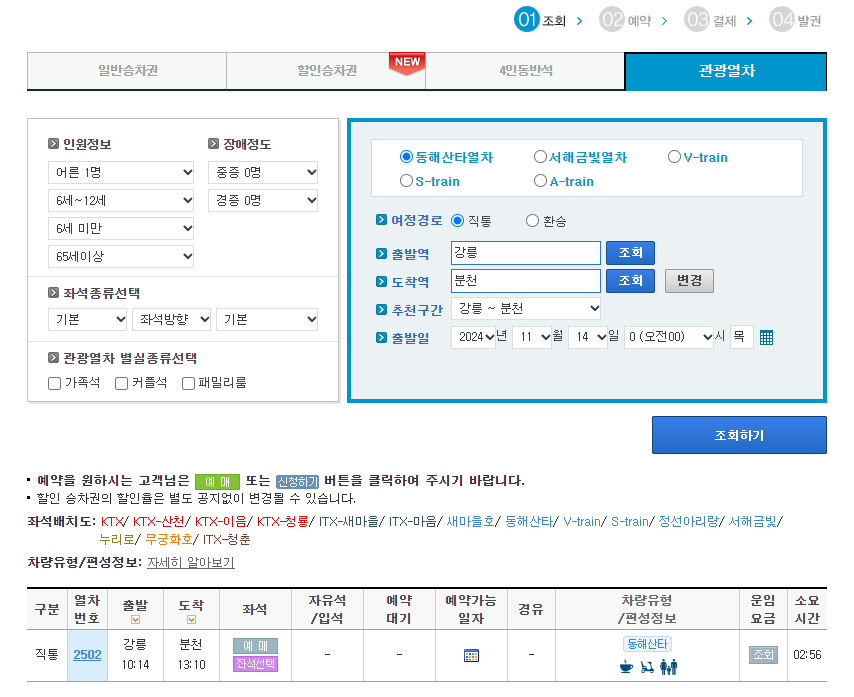Viewport: 854px width, 697px height.
Task: Click the coffee cup amenity icon under 동해산타
Action: (x=626, y=666)
